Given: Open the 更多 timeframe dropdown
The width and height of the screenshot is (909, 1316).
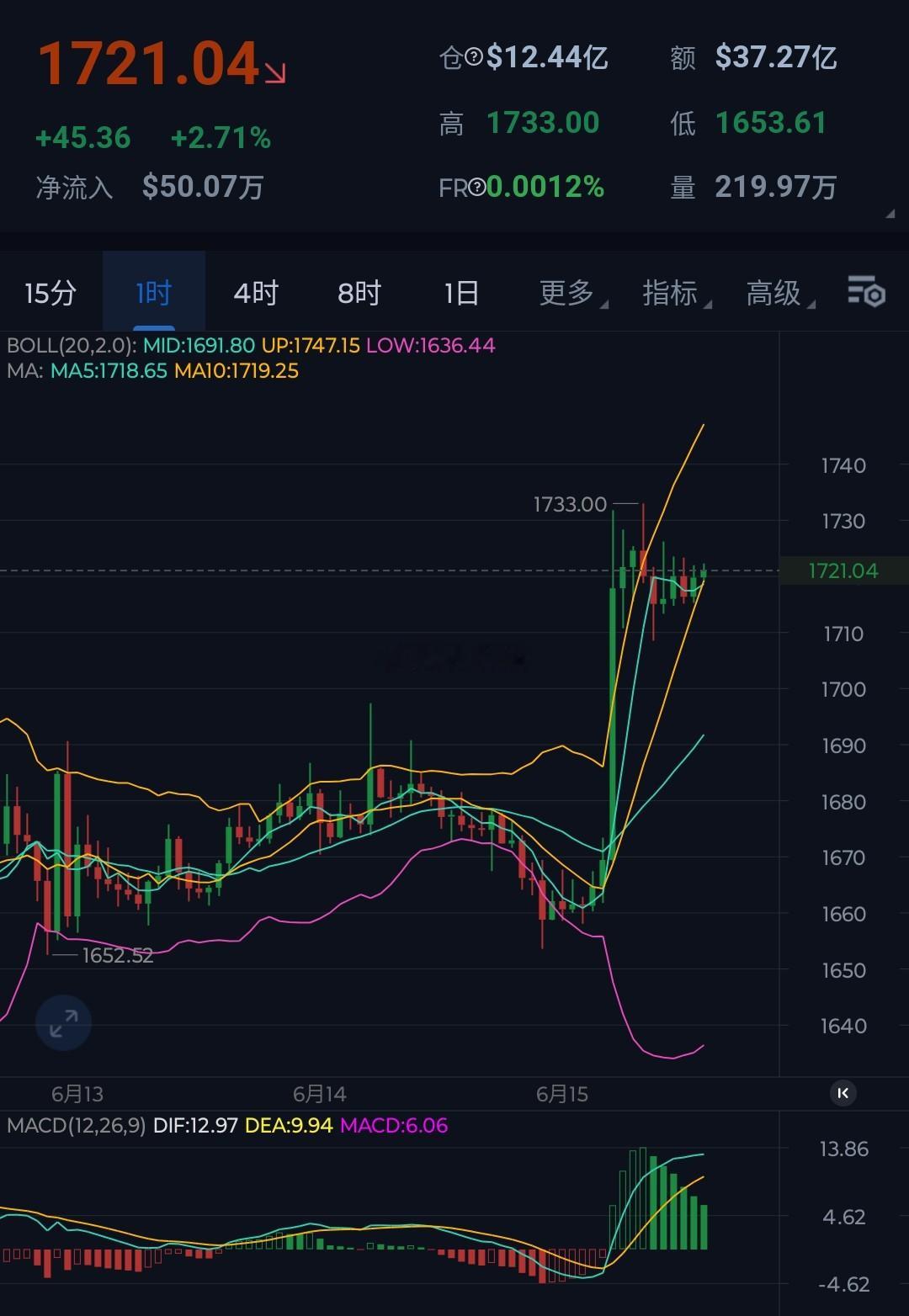Looking at the screenshot, I should pos(572,293).
